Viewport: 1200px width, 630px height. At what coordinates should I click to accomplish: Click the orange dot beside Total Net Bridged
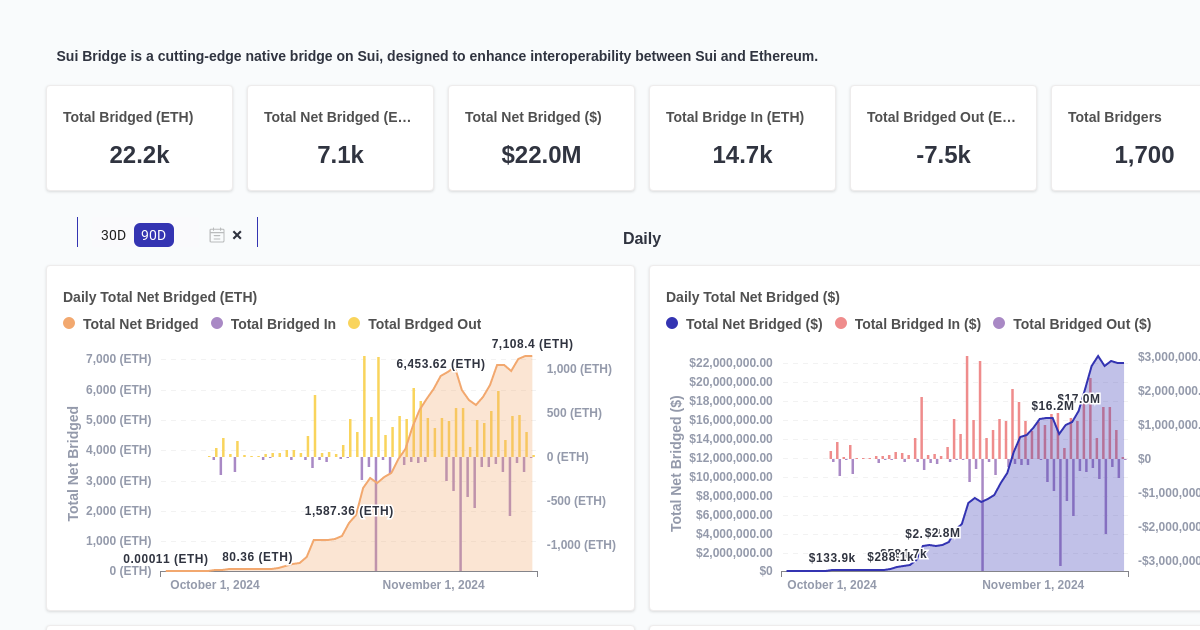click(x=69, y=323)
